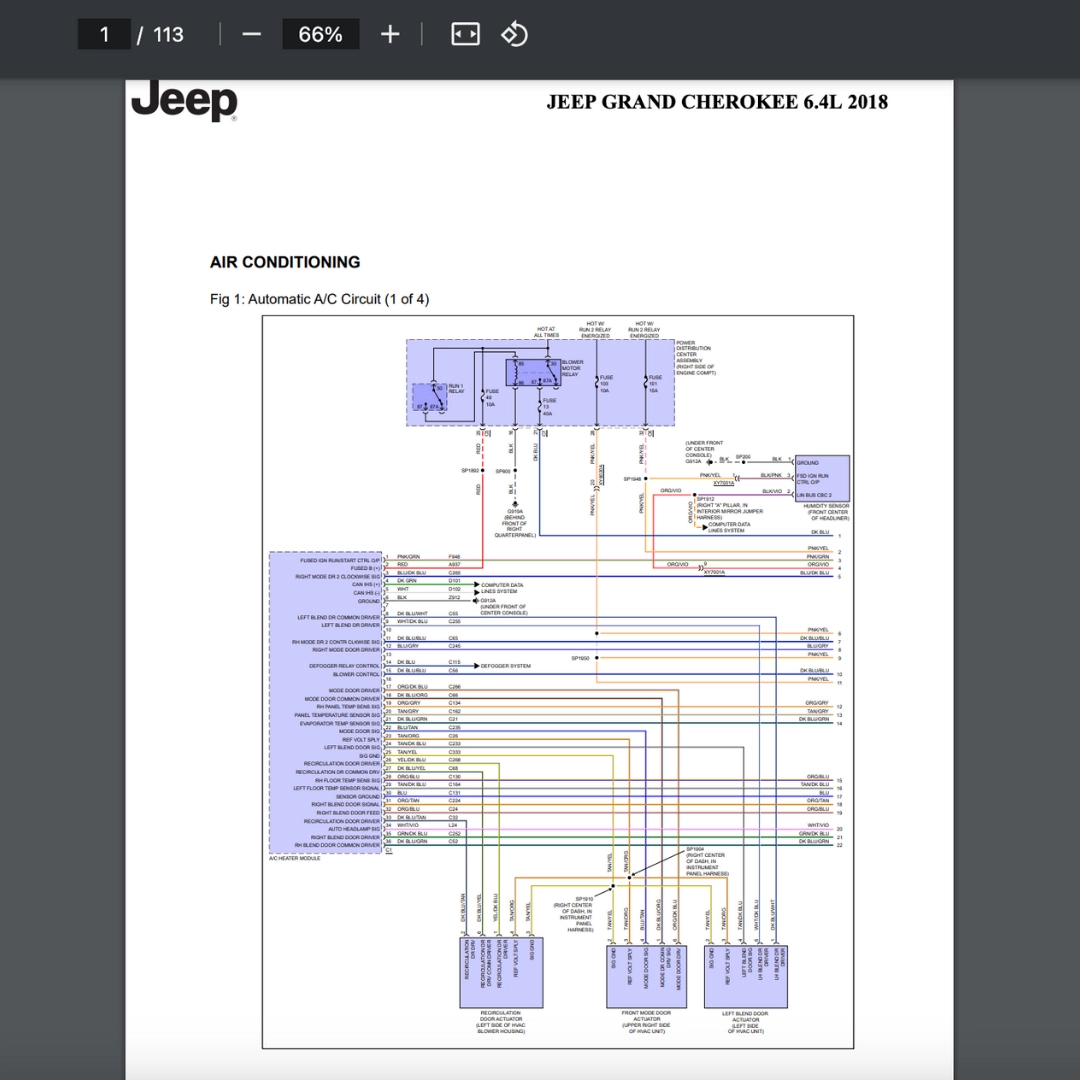Click the zoom out minus button
The width and height of the screenshot is (1080, 1080).
click(x=251, y=35)
